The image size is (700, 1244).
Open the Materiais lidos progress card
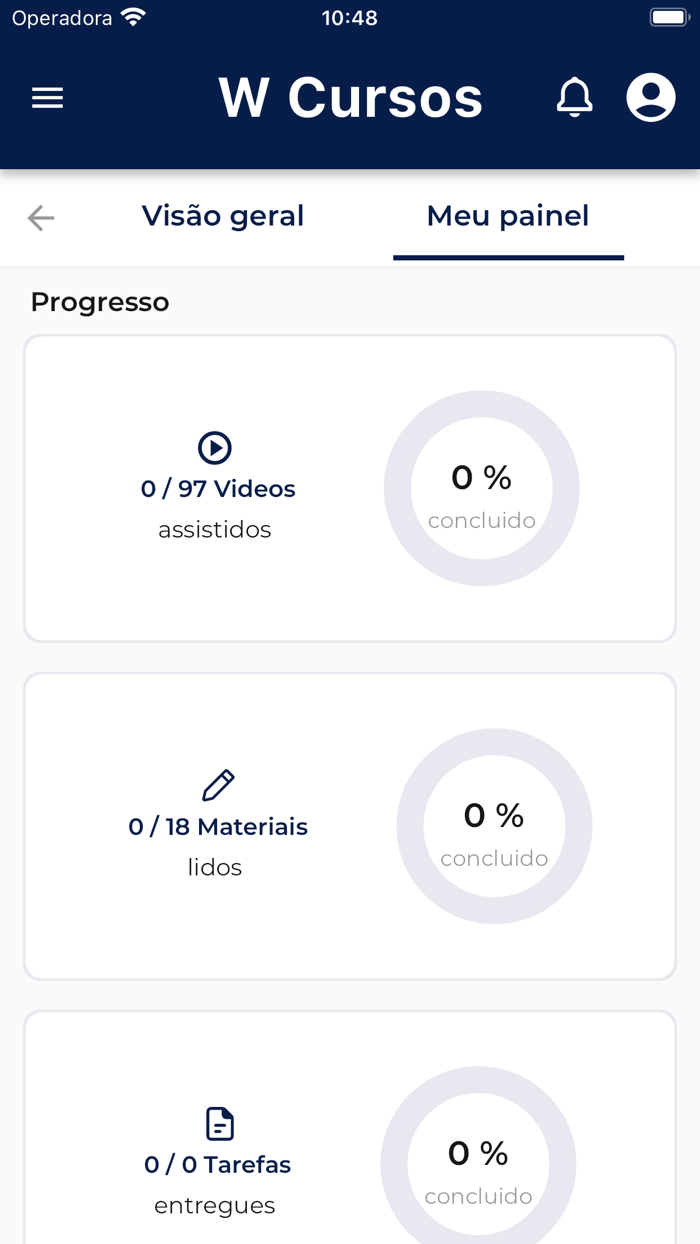point(350,826)
